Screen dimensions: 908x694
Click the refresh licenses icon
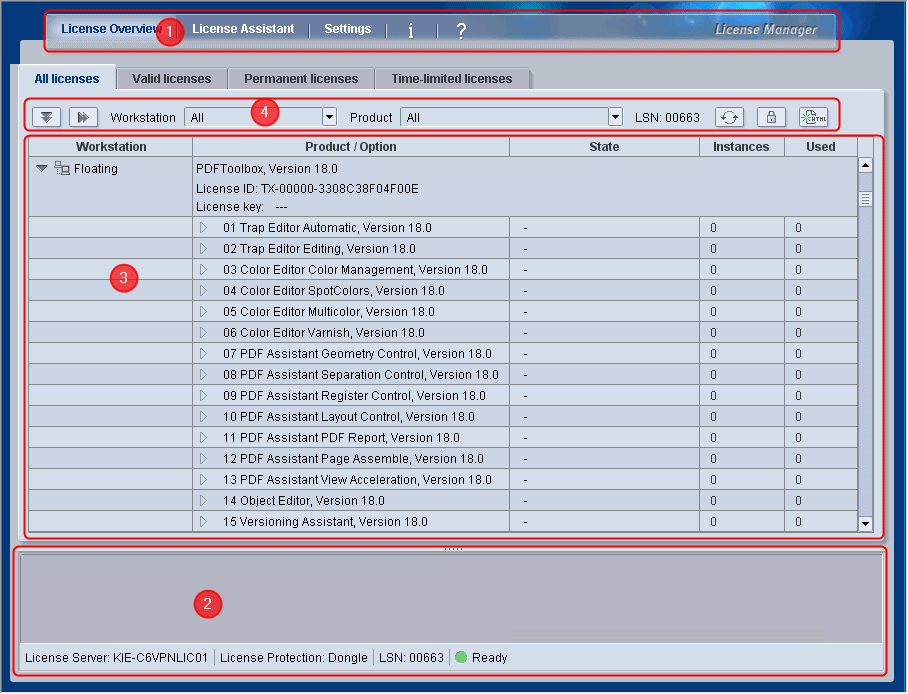pos(729,117)
